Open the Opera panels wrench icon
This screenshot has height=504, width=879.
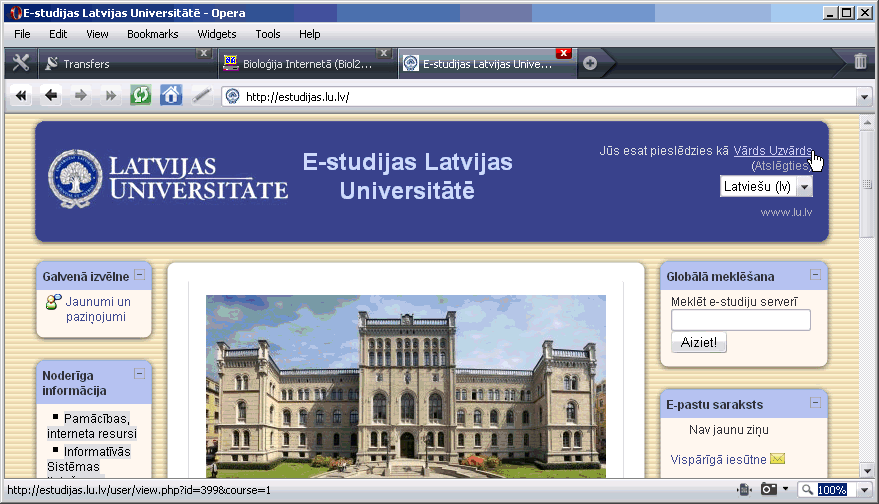click(x=21, y=63)
